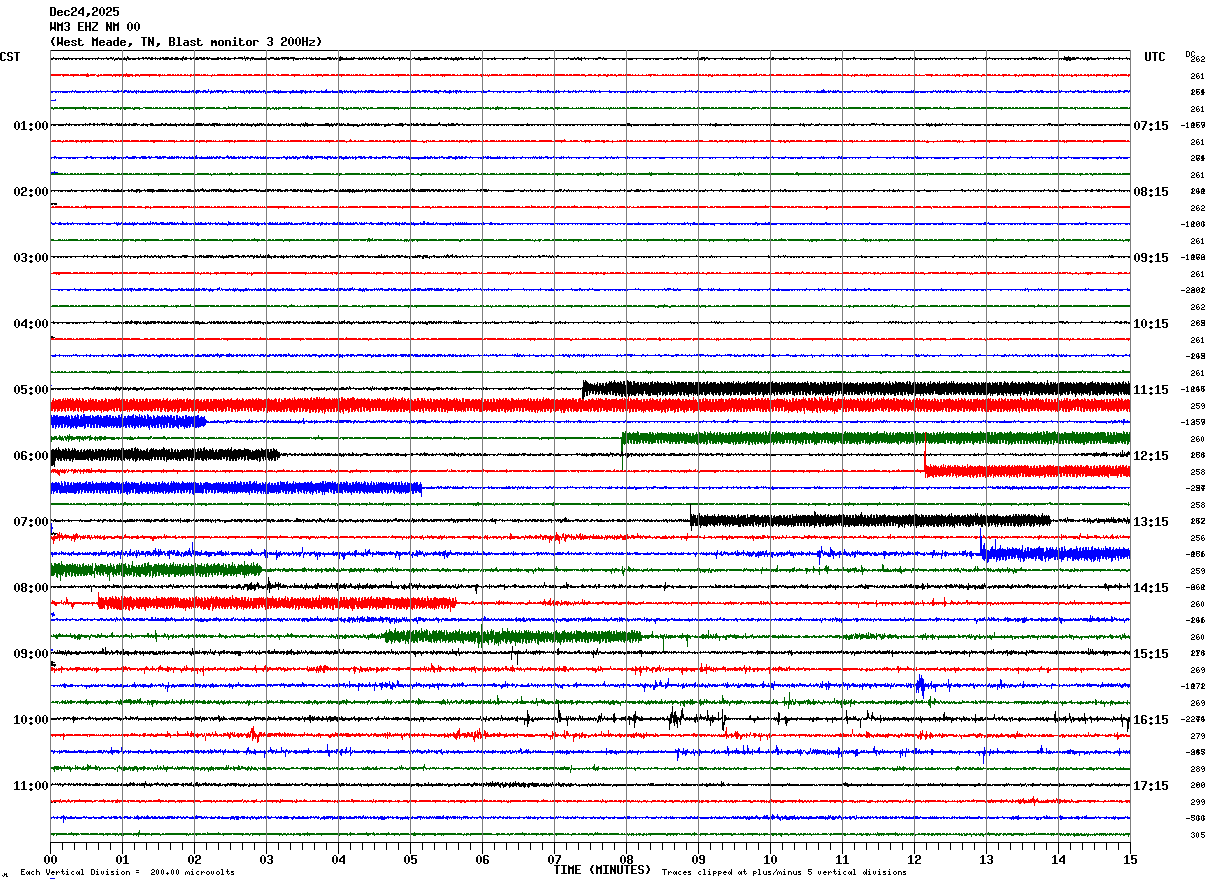This screenshot has width=1210, height=886.
Task: Click the onset of the black 07:00 noise burst
Action: [x=691, y=520]
